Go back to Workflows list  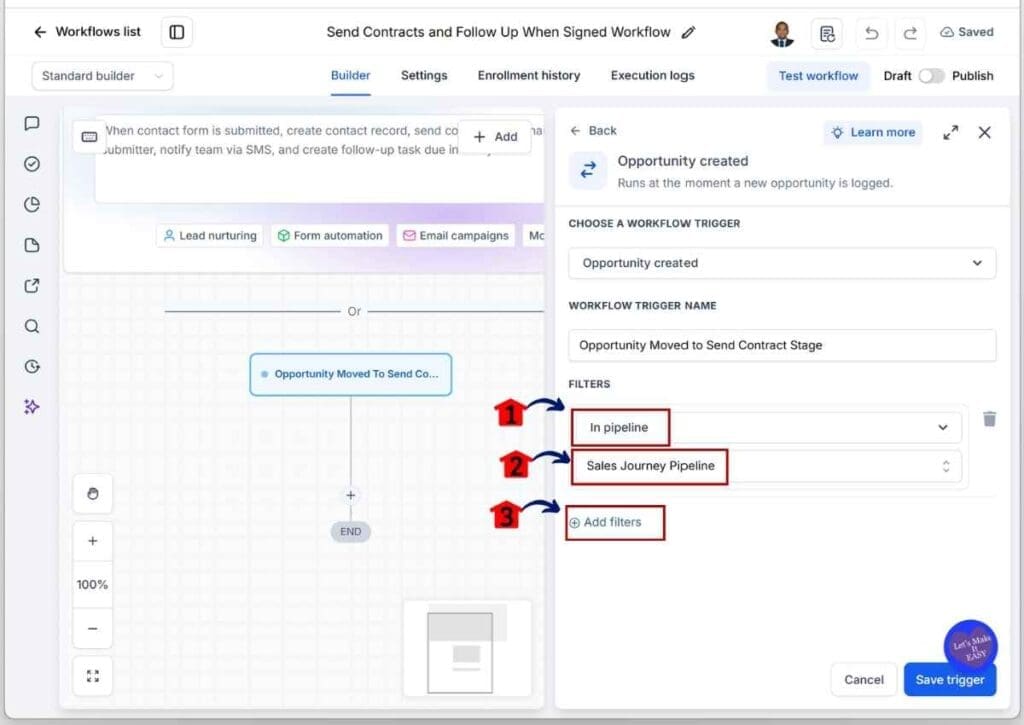(87, 31)
